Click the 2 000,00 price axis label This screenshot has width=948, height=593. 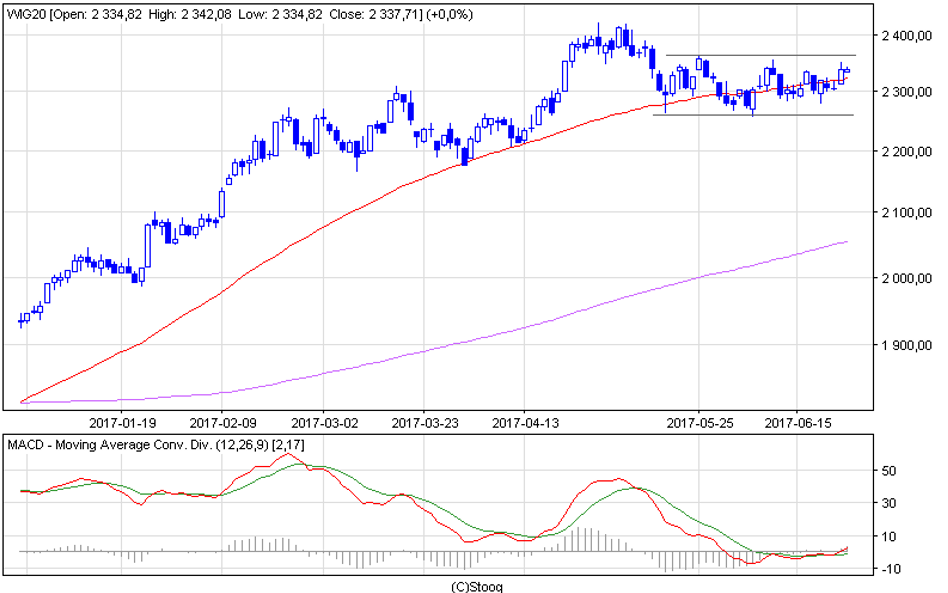906,278
